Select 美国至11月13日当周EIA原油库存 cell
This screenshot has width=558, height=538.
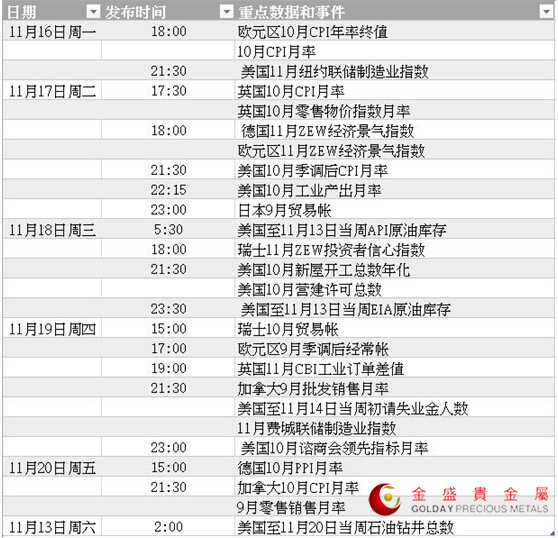coord(394,309)
